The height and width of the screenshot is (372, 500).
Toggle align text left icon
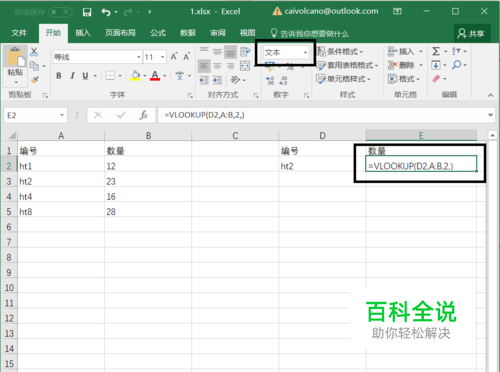204,66
